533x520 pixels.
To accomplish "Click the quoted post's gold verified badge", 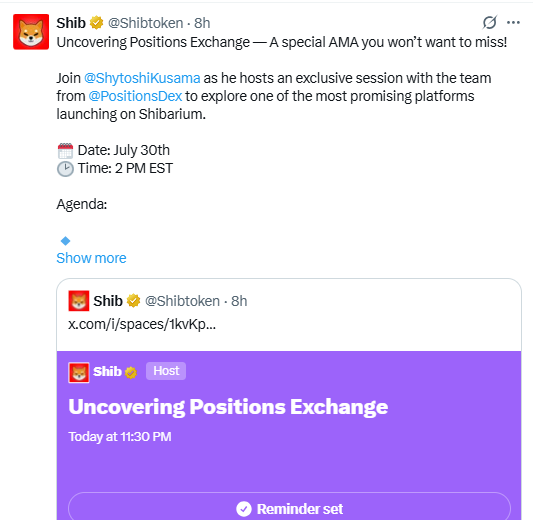I will (133, 301).
